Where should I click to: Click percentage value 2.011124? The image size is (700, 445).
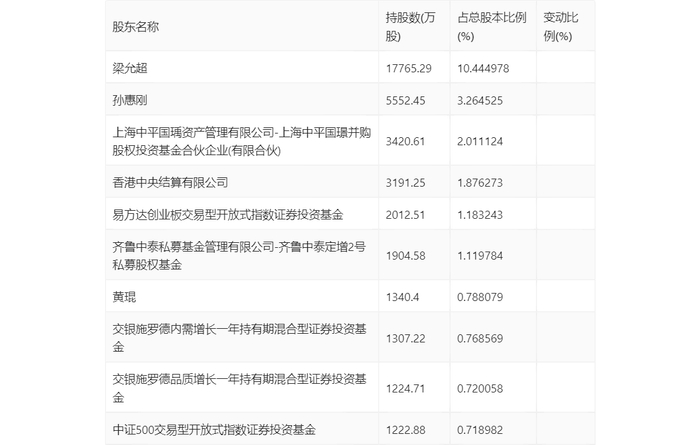point(480,141)
